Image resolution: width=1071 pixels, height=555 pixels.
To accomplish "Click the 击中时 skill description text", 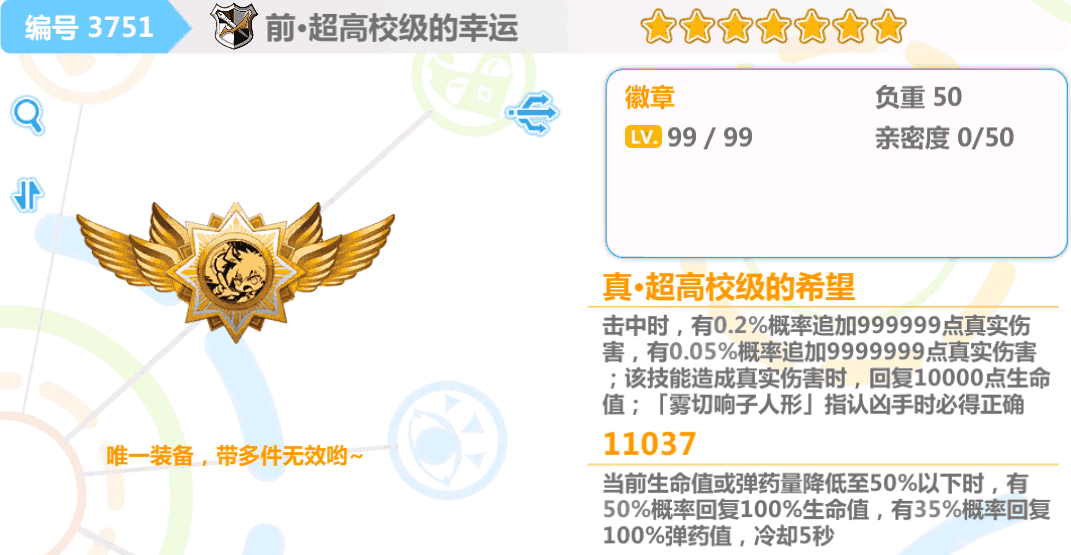I will (826, 365).
